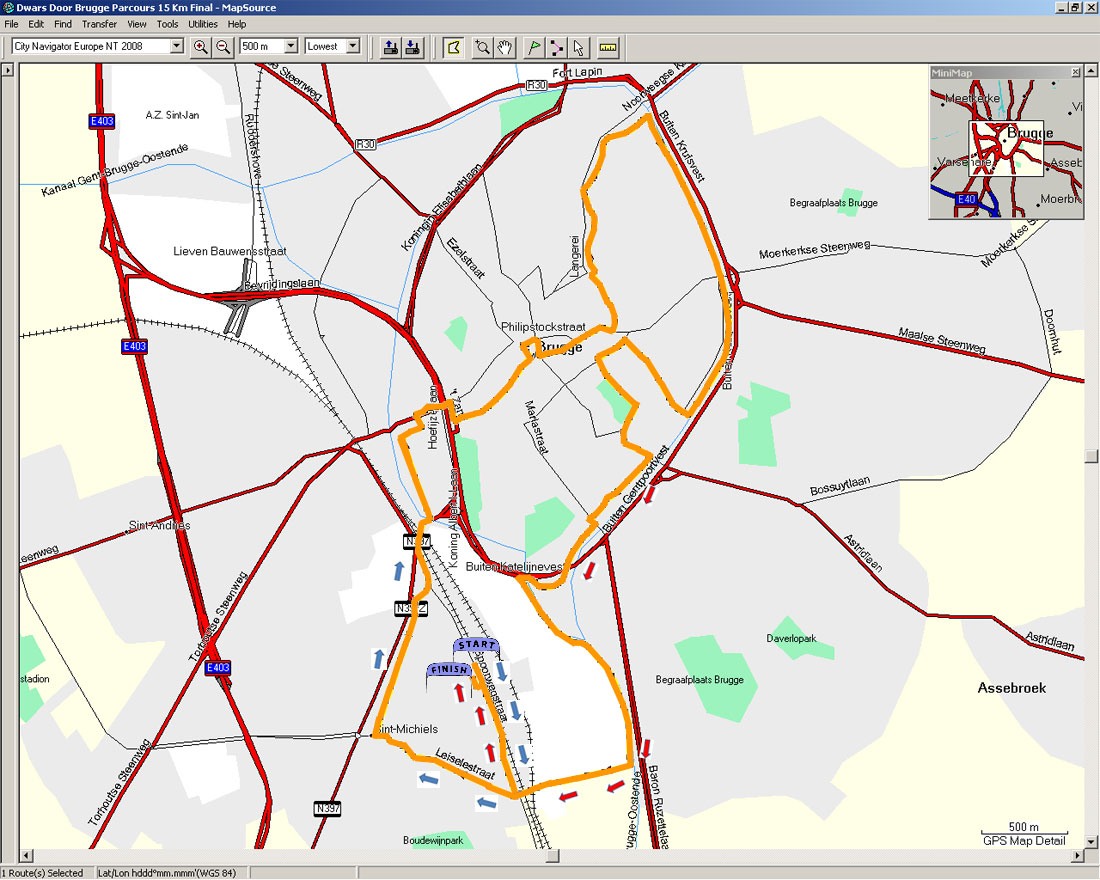The image size is (1100, 880).
Task: Activate the Zoom In magnifier
Action: point(200,46)
